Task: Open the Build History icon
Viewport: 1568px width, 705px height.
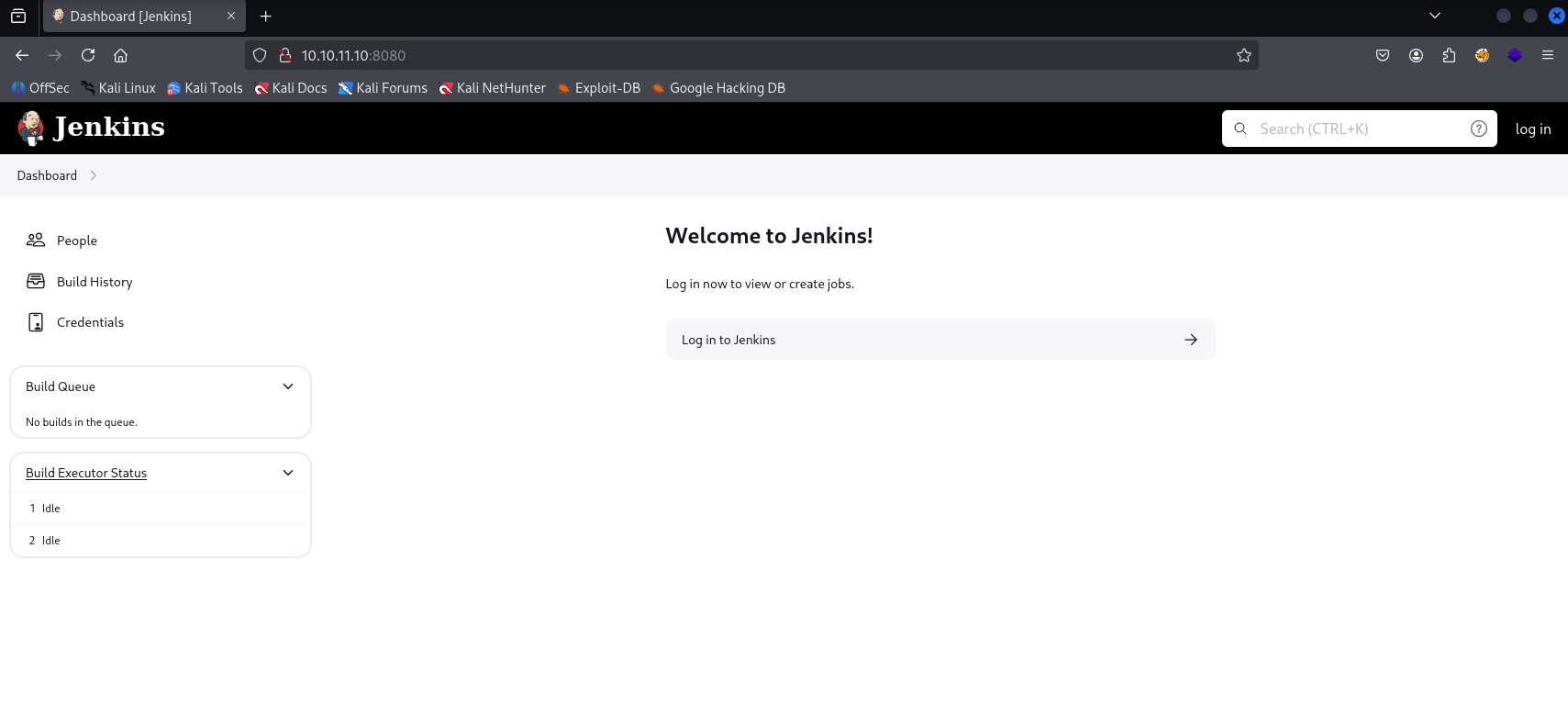Action: pos(36,281)
